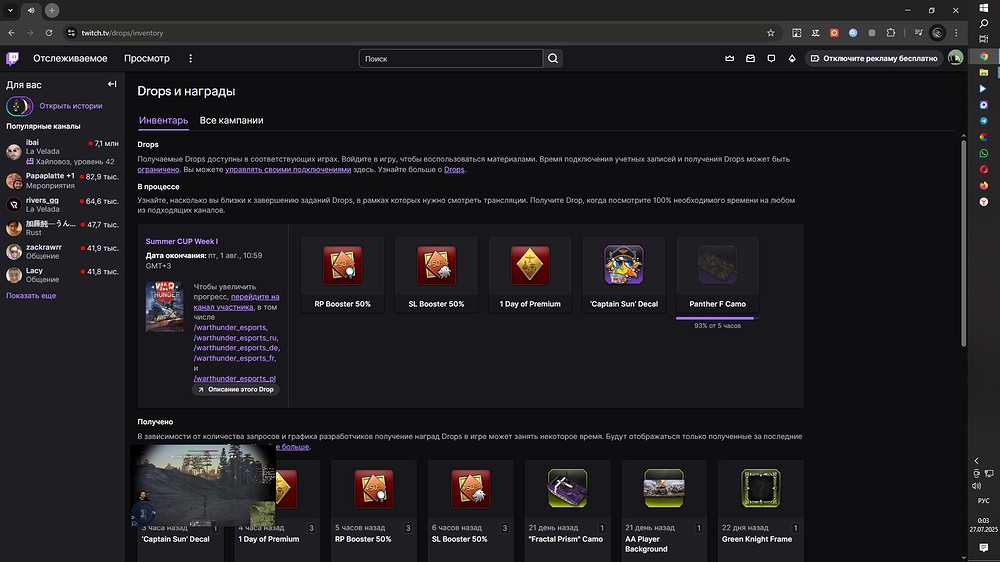Click the mini stream player thumbnail
Viewport: 1000px width, 562px height.
pos(203,485)
